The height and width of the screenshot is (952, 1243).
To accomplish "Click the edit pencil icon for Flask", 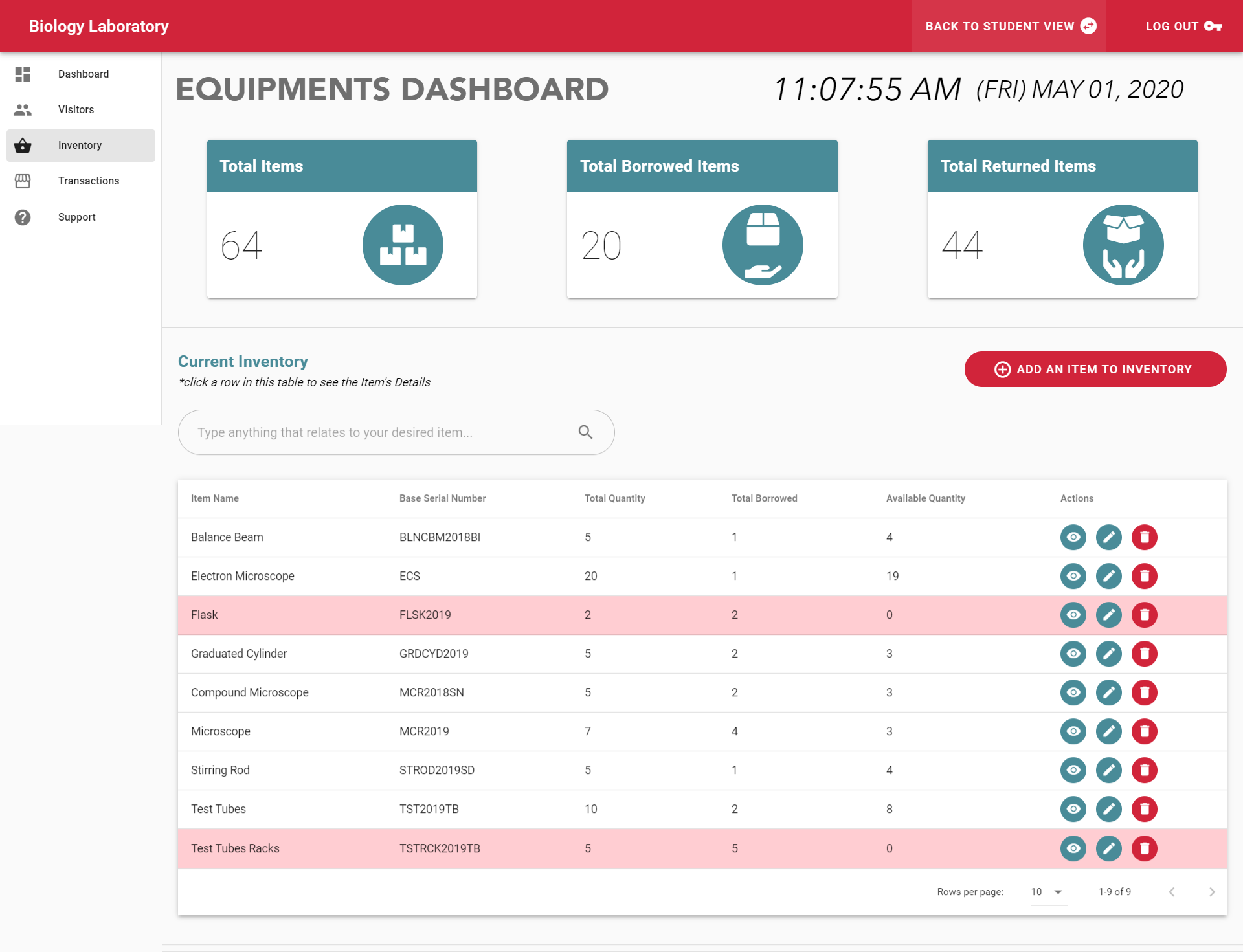I will pyautogui.click(x=1108, y=615).
